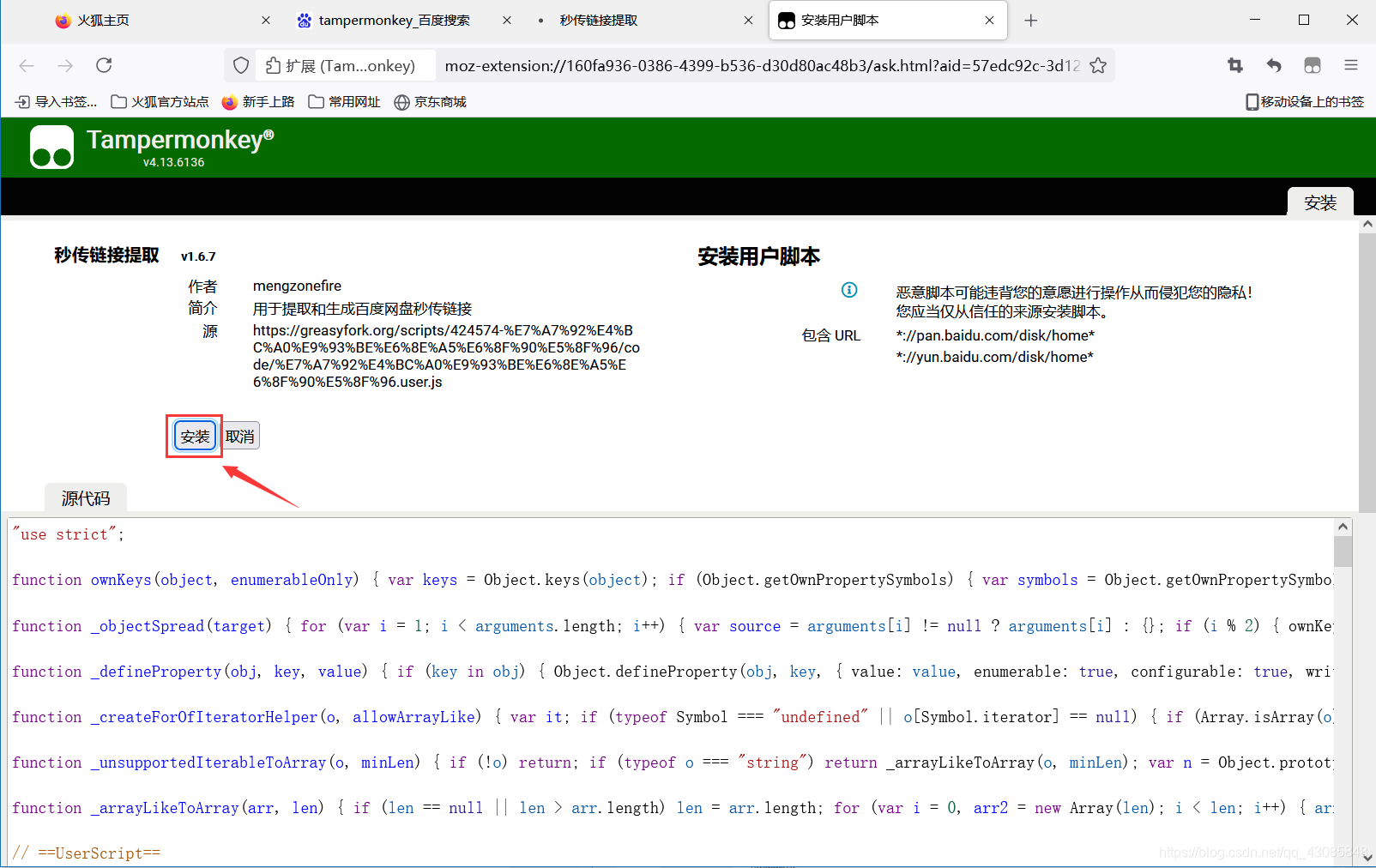
Task: Close the 安装用户脚本 tab
Action: (x=990, y=21)
